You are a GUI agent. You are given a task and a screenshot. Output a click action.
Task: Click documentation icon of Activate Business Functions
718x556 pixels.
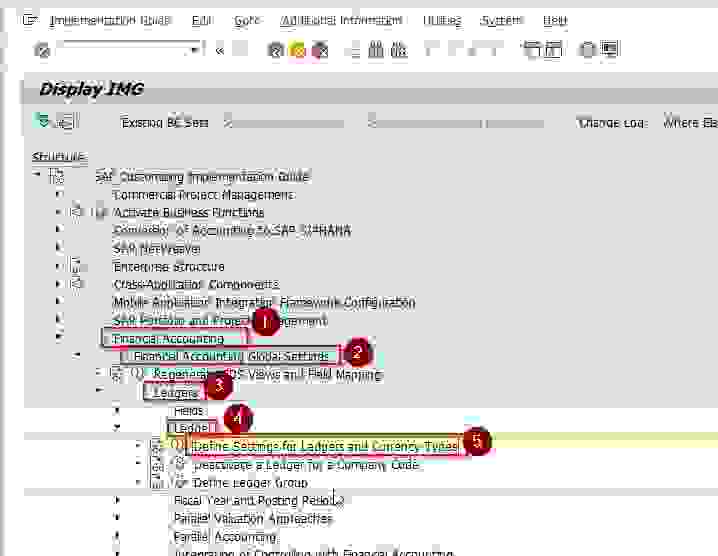[x=77, y=212]
